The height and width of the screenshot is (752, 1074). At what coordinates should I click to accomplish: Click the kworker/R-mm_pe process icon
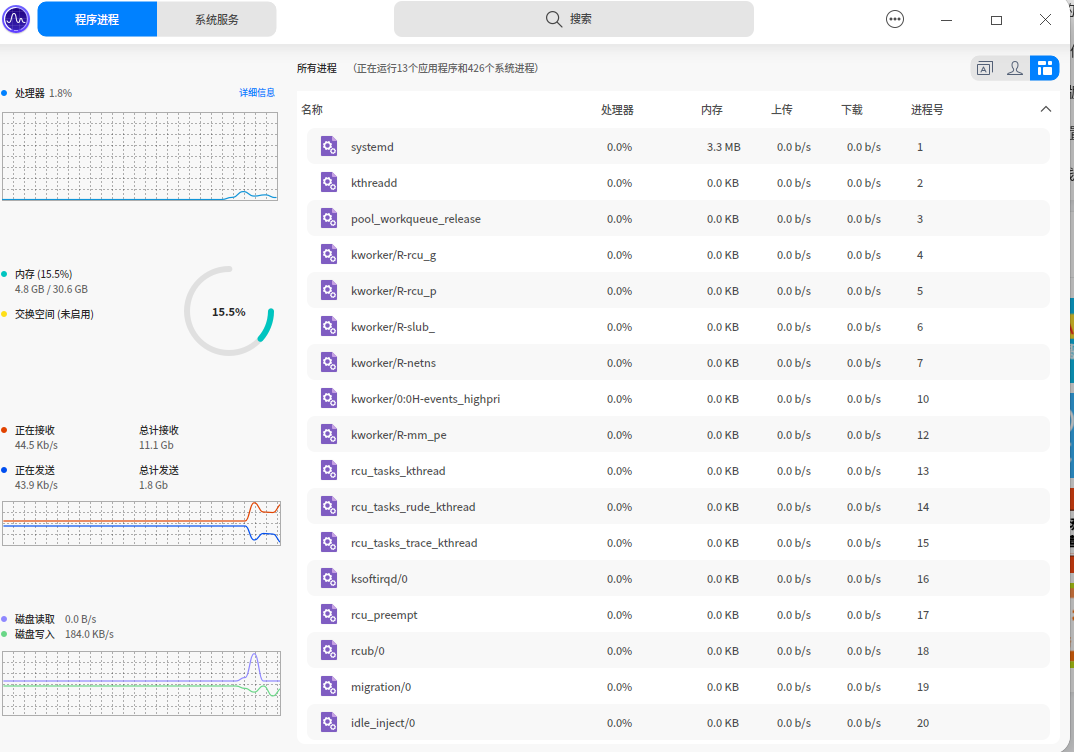click(329, 434)
